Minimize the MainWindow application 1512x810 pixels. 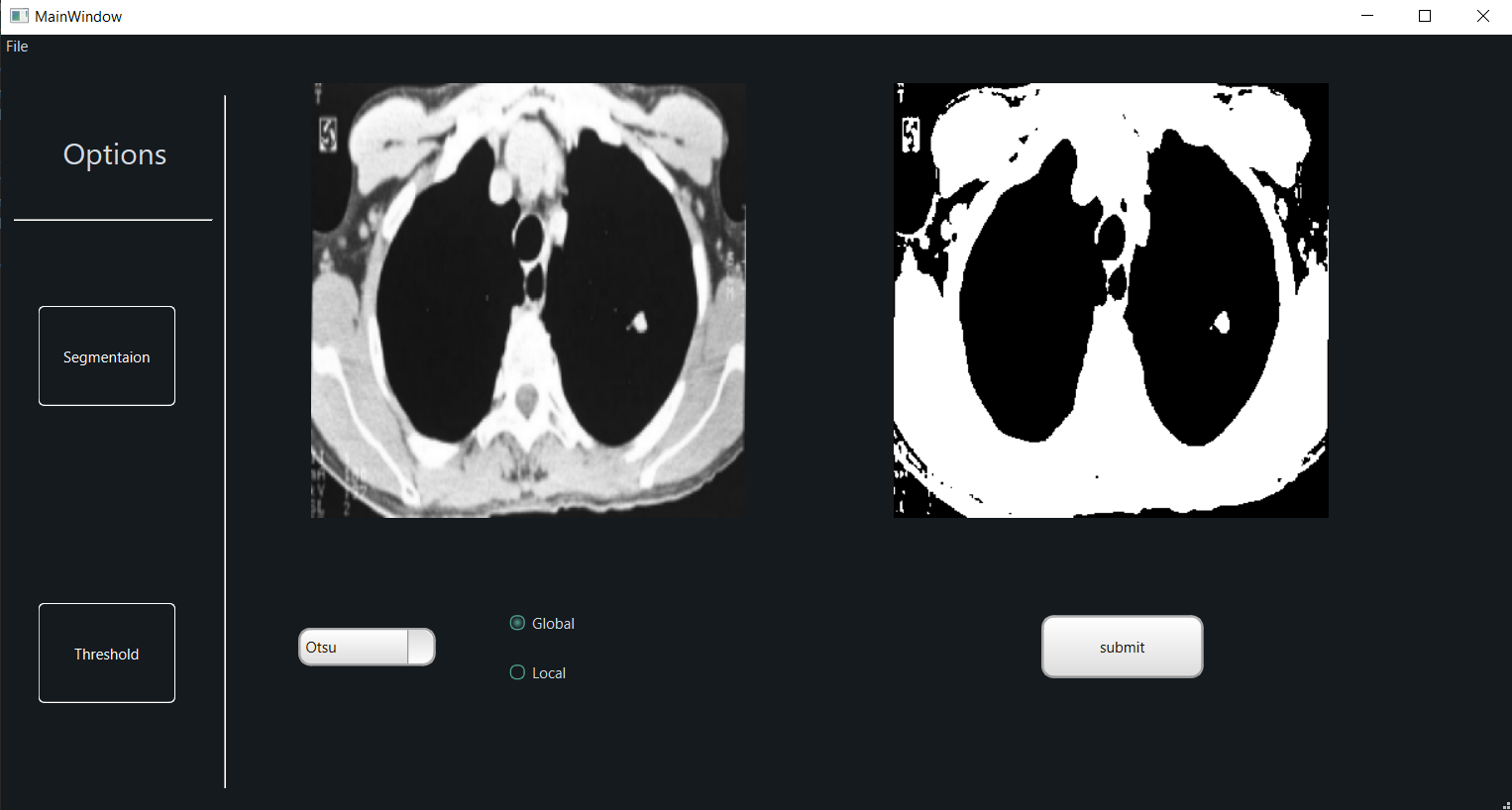click(x=1366, y=16)
